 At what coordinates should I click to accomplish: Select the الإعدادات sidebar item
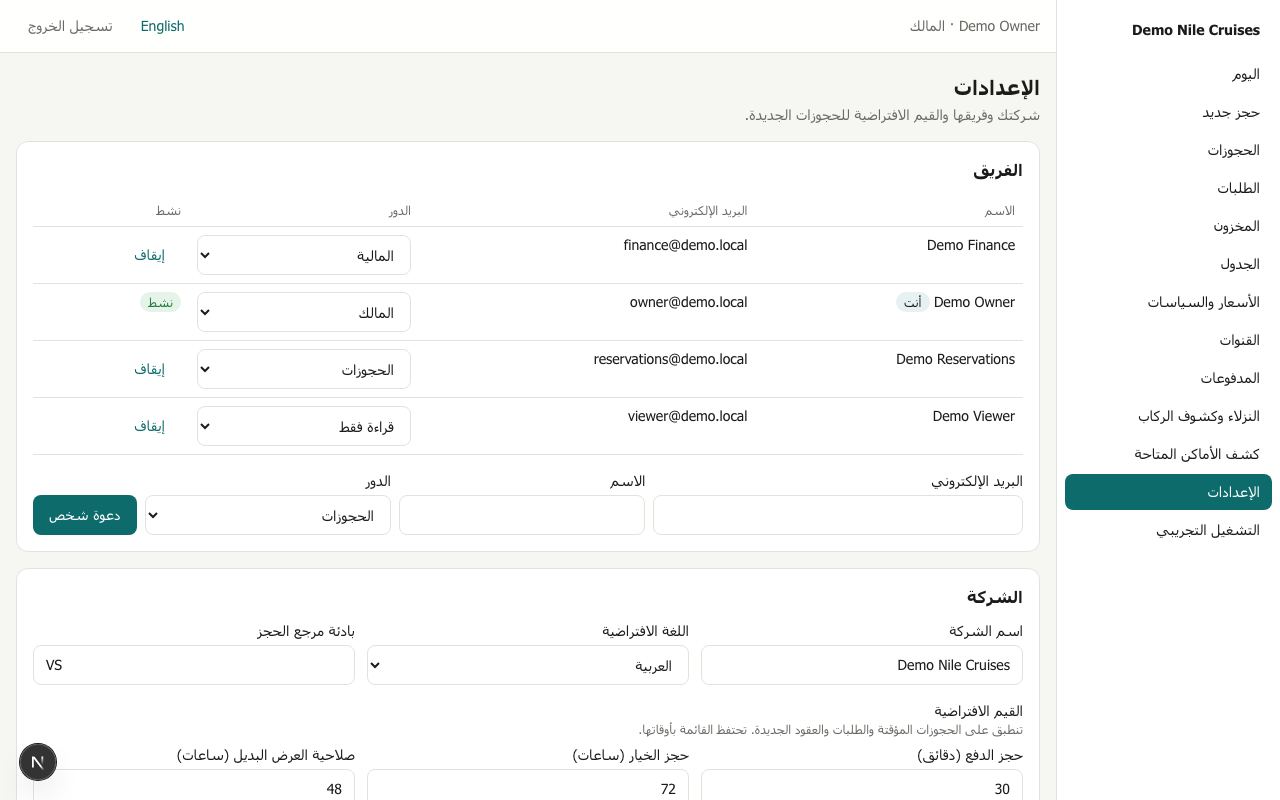(x=1168, y=492)
